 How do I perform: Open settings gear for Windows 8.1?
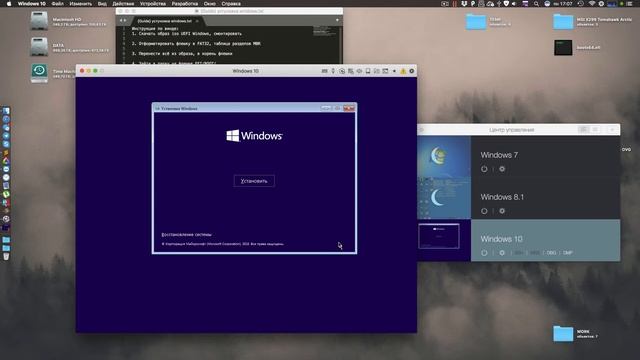[502, 211]
